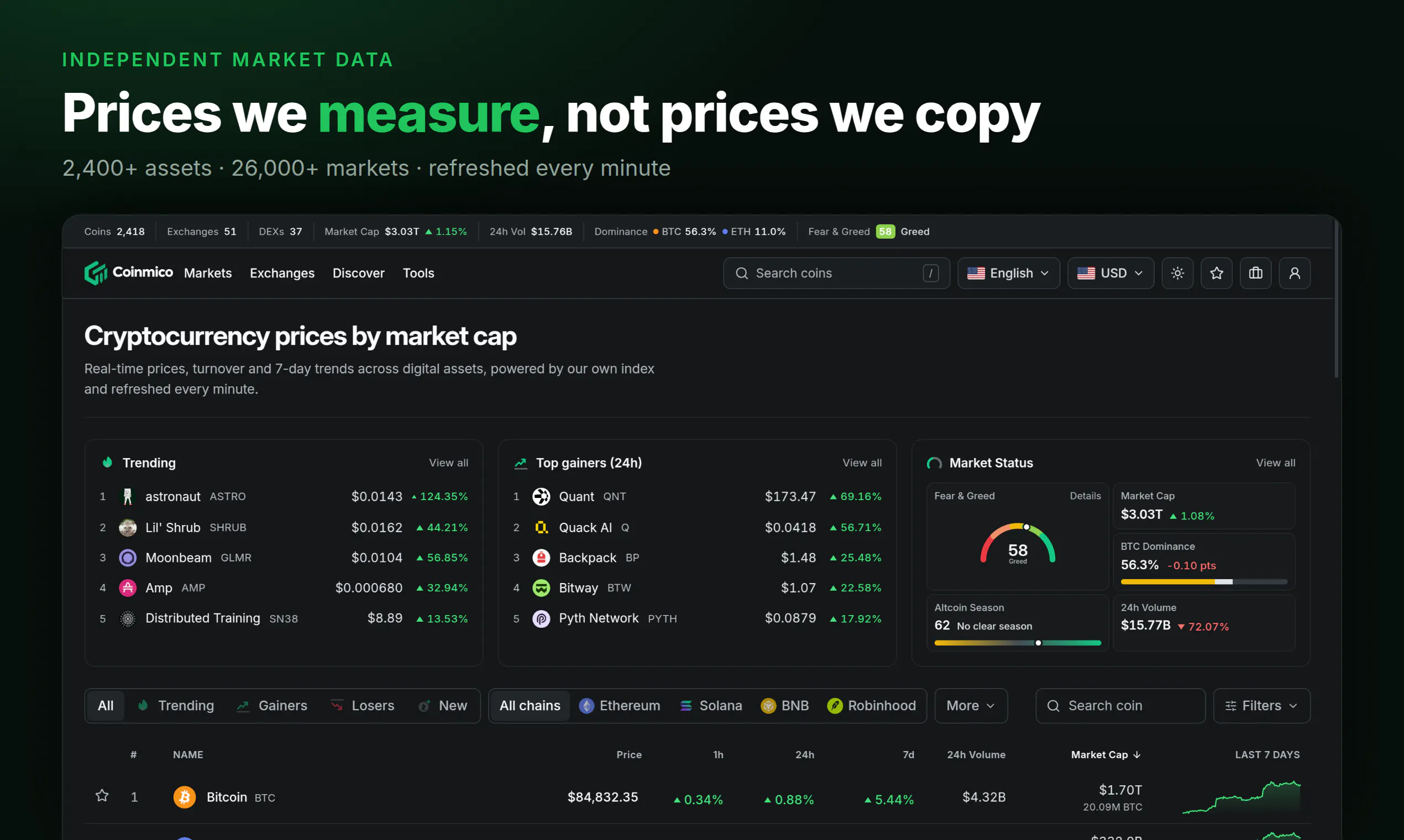Open the Tools menu
Screen dimensions: 1404x840
click(x=418, y=274)
